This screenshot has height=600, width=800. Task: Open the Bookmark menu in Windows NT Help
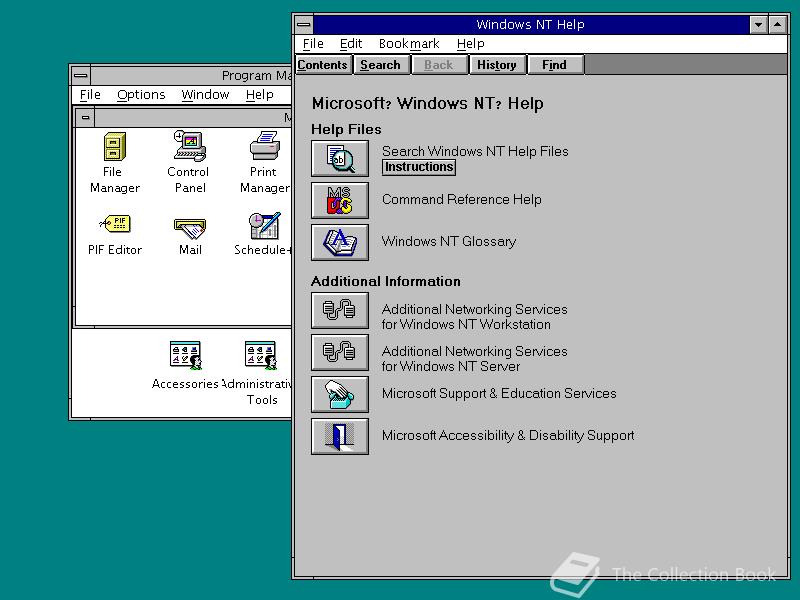pos(409,44)
